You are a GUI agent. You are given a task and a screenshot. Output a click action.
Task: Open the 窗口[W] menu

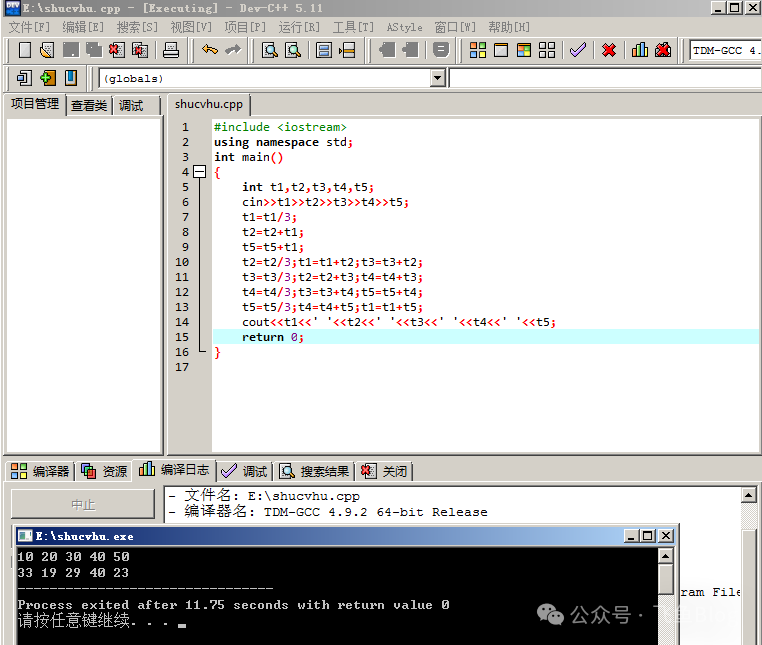pyautogui.click(x=455, y=27)
